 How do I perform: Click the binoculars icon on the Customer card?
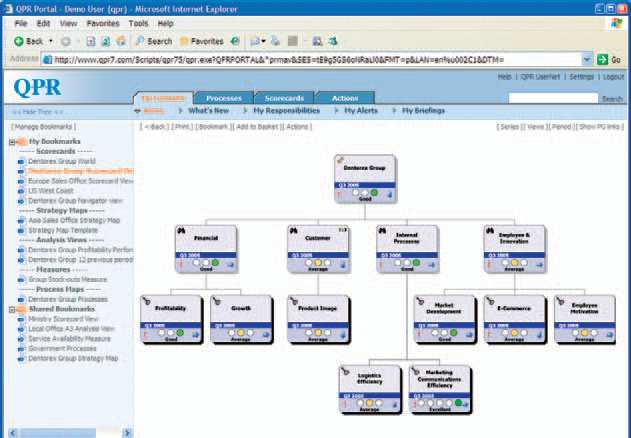(294, 231)
